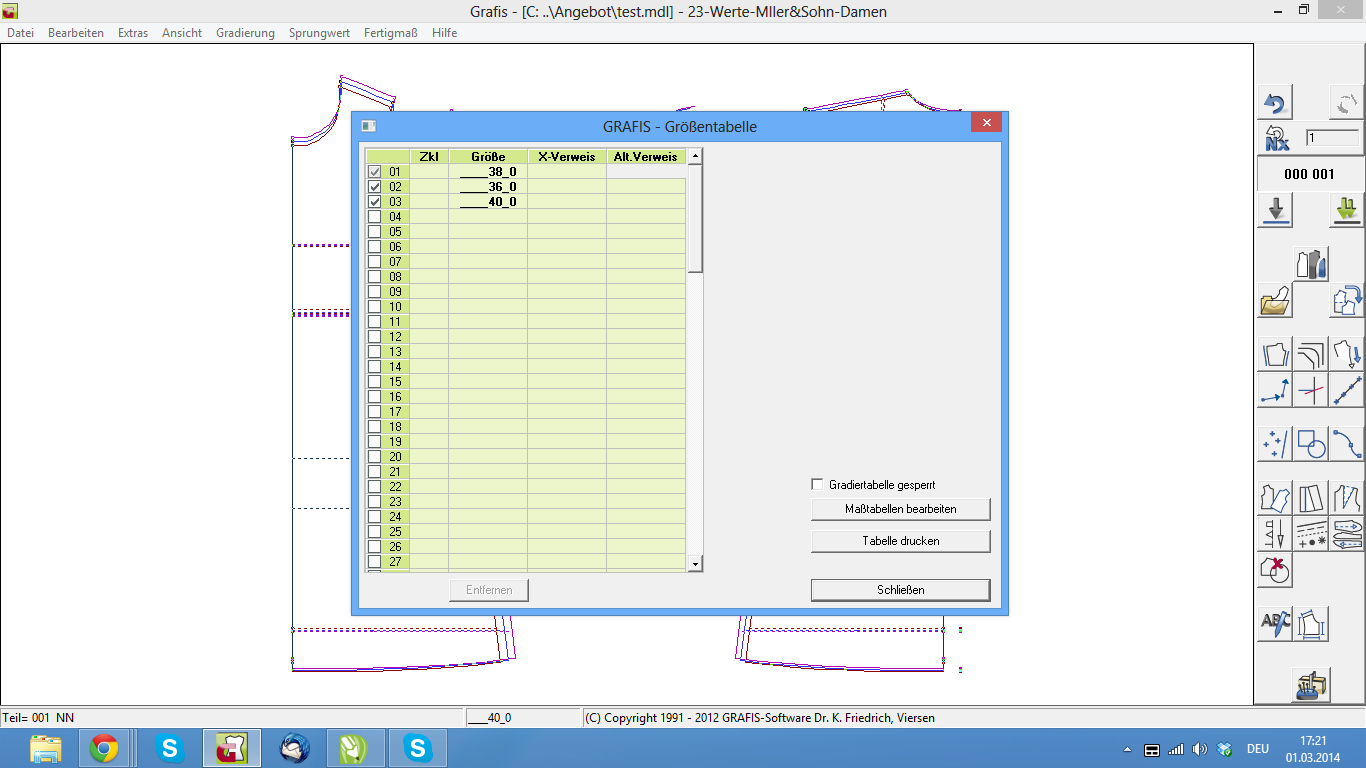This screenshot has height=768, width=1366.
Task: Open the Sprungwert menu
Action: pyautogui.click(x=319, y=33)
